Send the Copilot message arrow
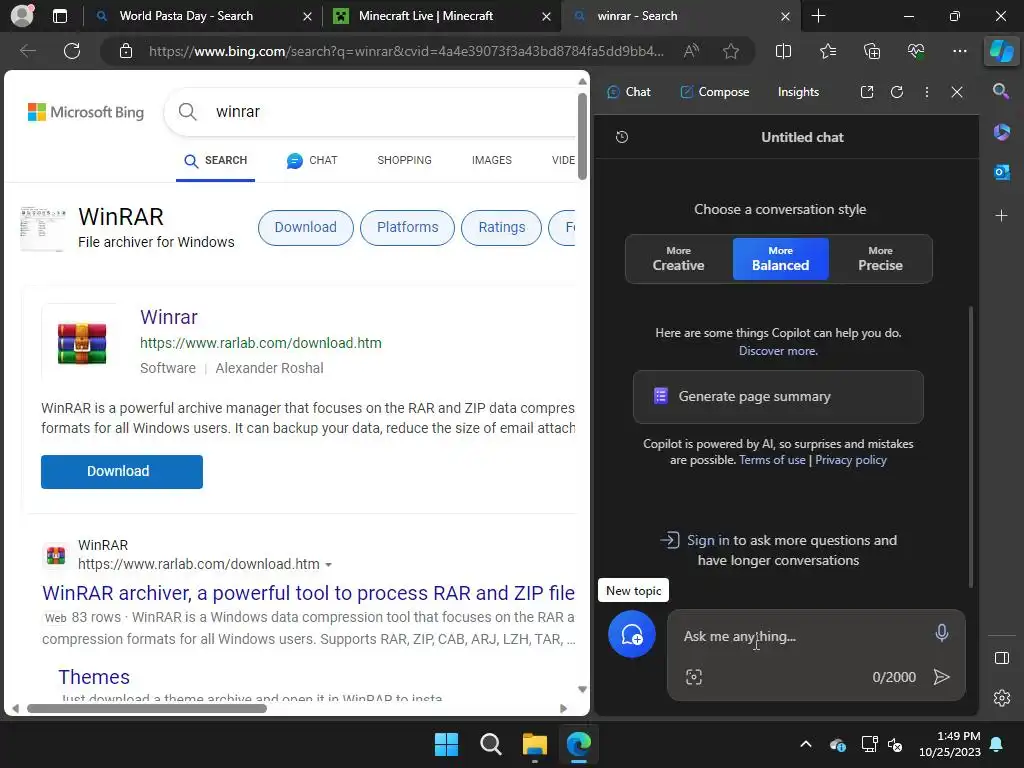 pos(941,677)
